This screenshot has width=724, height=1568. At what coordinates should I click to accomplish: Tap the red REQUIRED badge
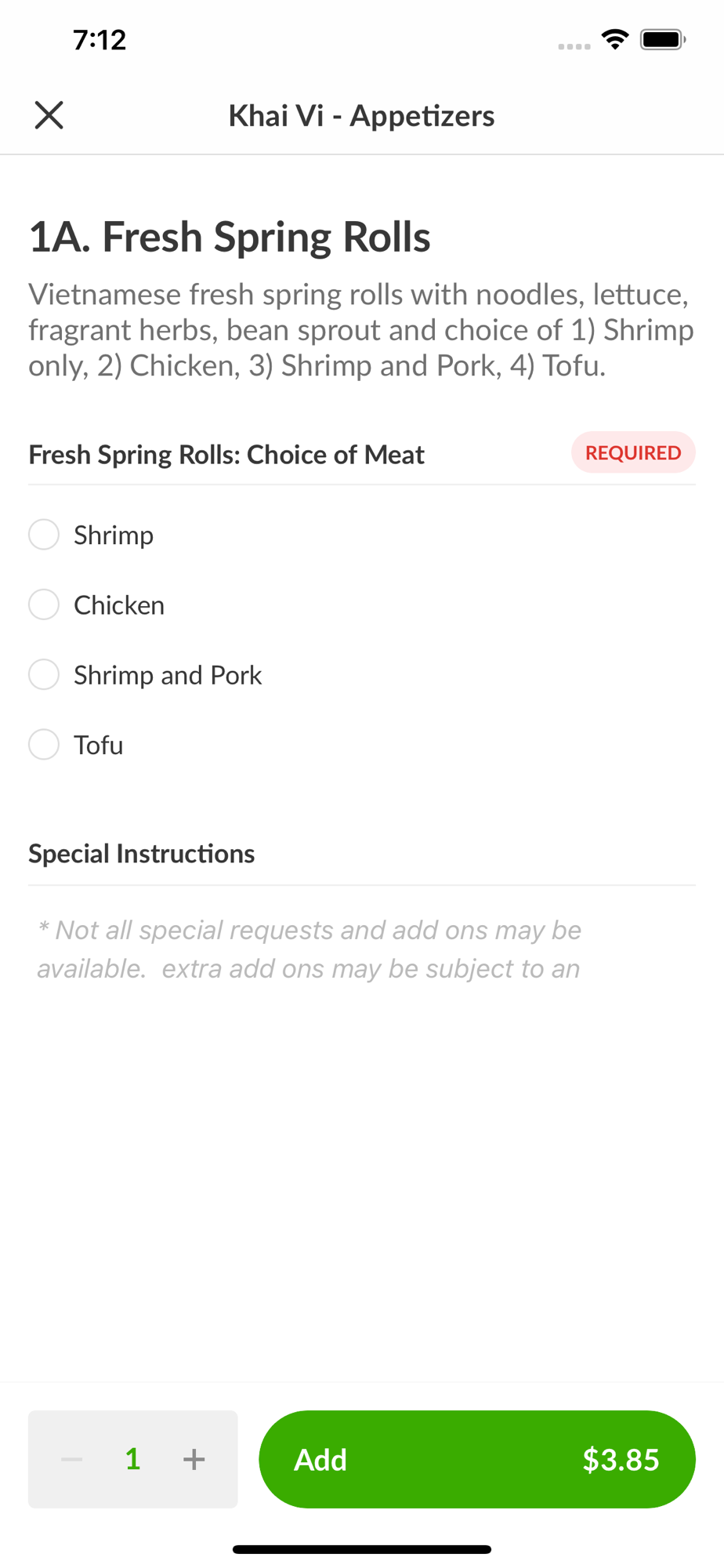pyautogui.click(x=633, y=452)
